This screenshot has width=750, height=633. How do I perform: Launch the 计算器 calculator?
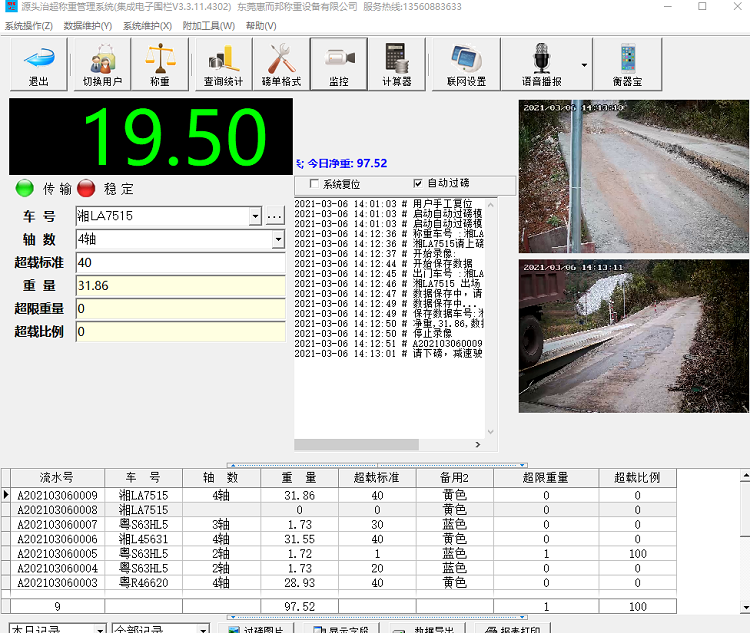[x=397, y=64]
